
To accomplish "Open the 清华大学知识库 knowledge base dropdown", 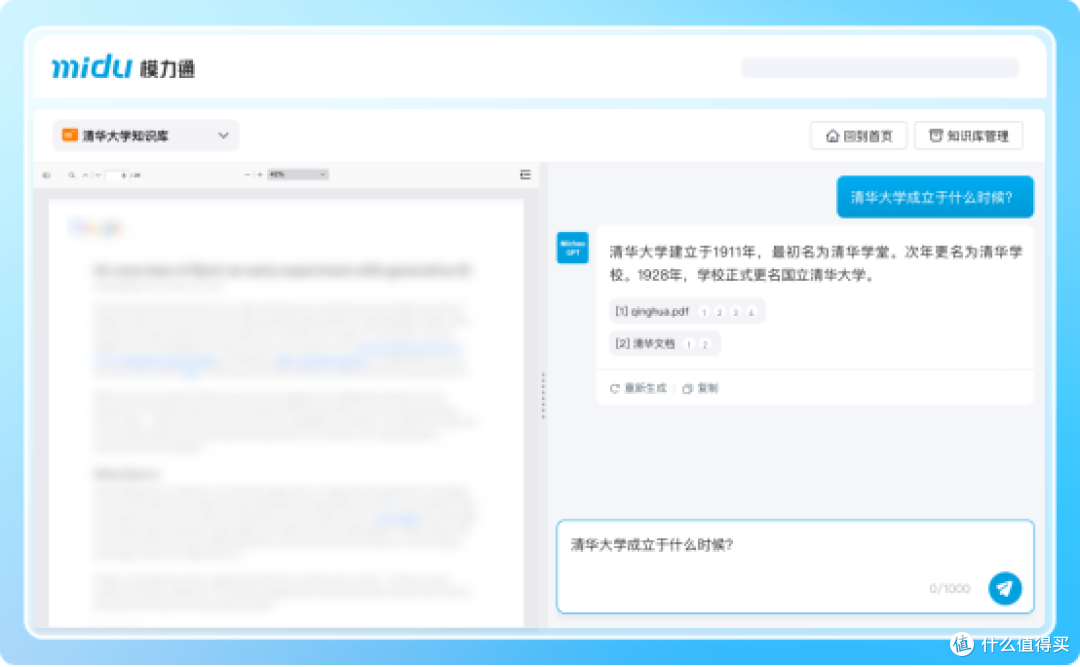I will coord(145,136).
